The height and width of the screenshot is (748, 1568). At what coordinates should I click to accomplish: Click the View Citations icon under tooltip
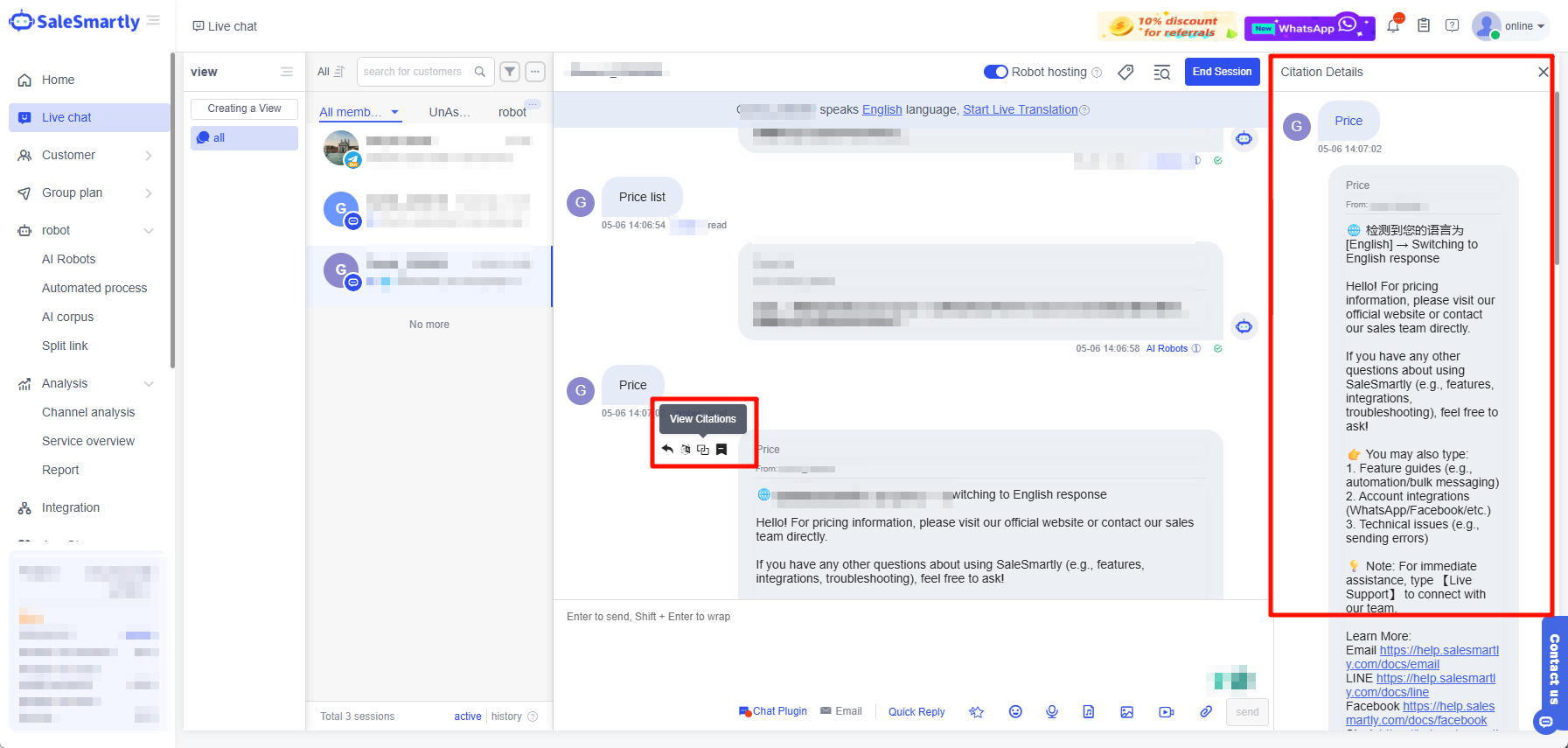(x=703, y=449)
